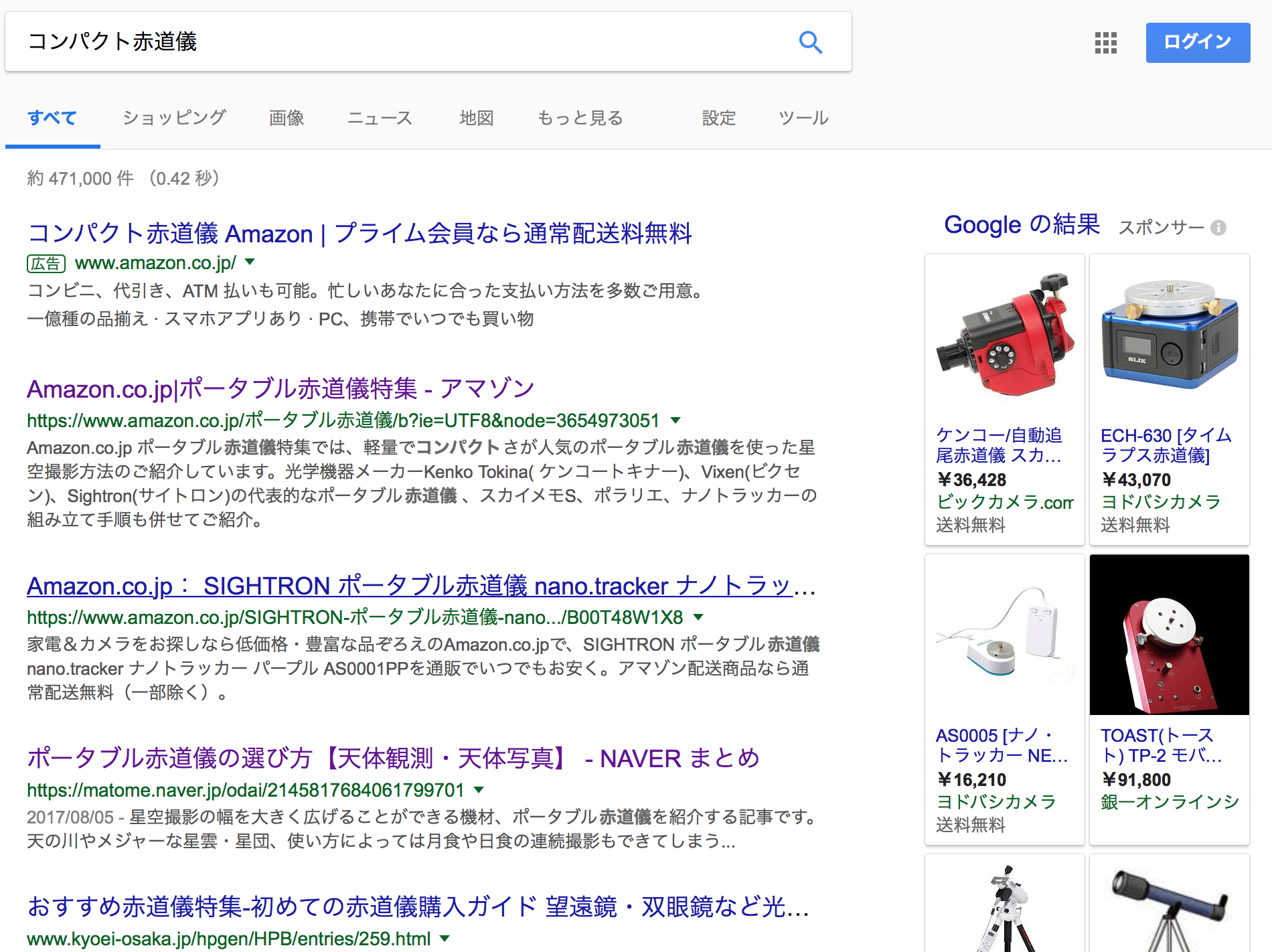Select the blue SLIK ECH-630 product image
1272x952 pixels.
(1169, 335)
